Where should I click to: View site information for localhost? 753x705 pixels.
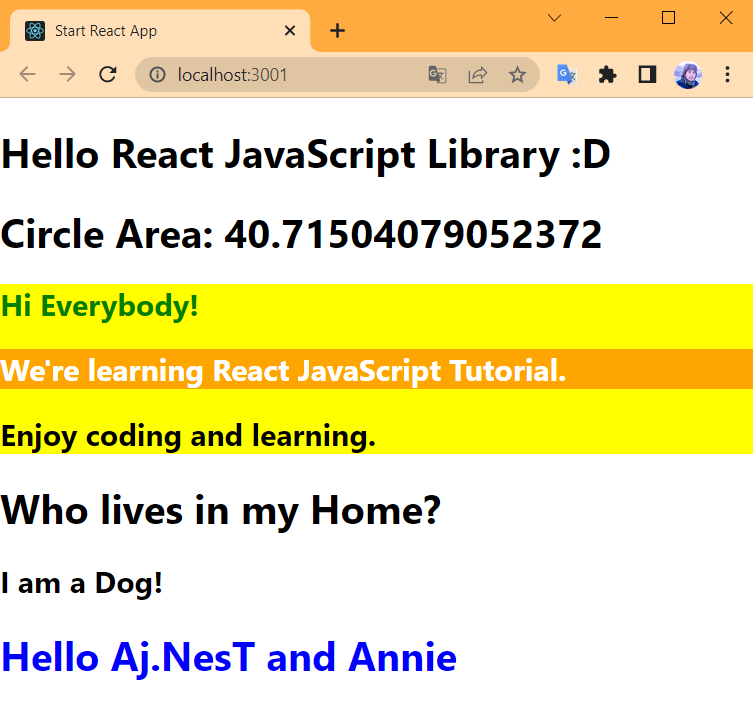pos(156,75)
